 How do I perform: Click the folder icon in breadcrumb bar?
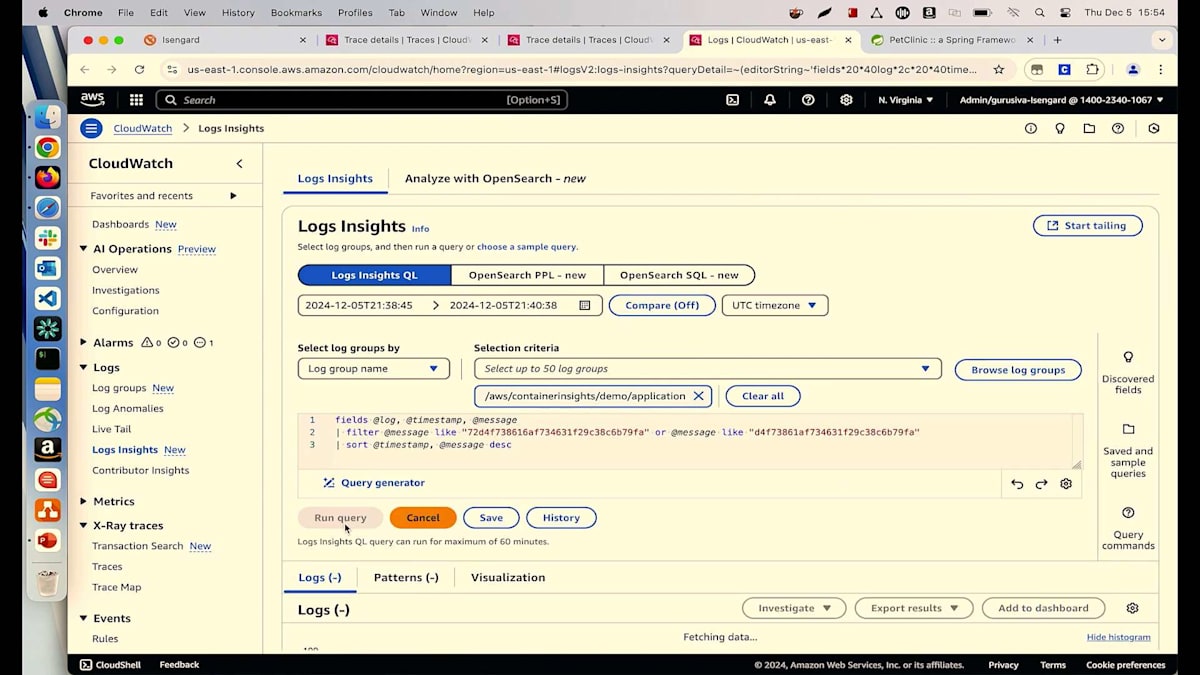[x=1089, y=128]
